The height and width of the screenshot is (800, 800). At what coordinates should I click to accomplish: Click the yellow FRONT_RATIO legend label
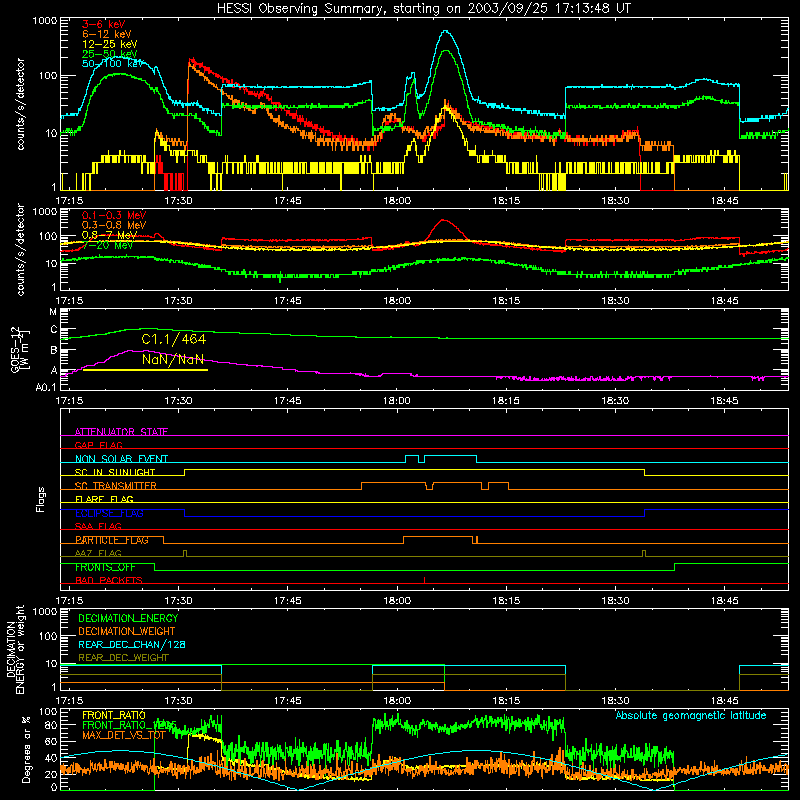click(x=114, y=715)
